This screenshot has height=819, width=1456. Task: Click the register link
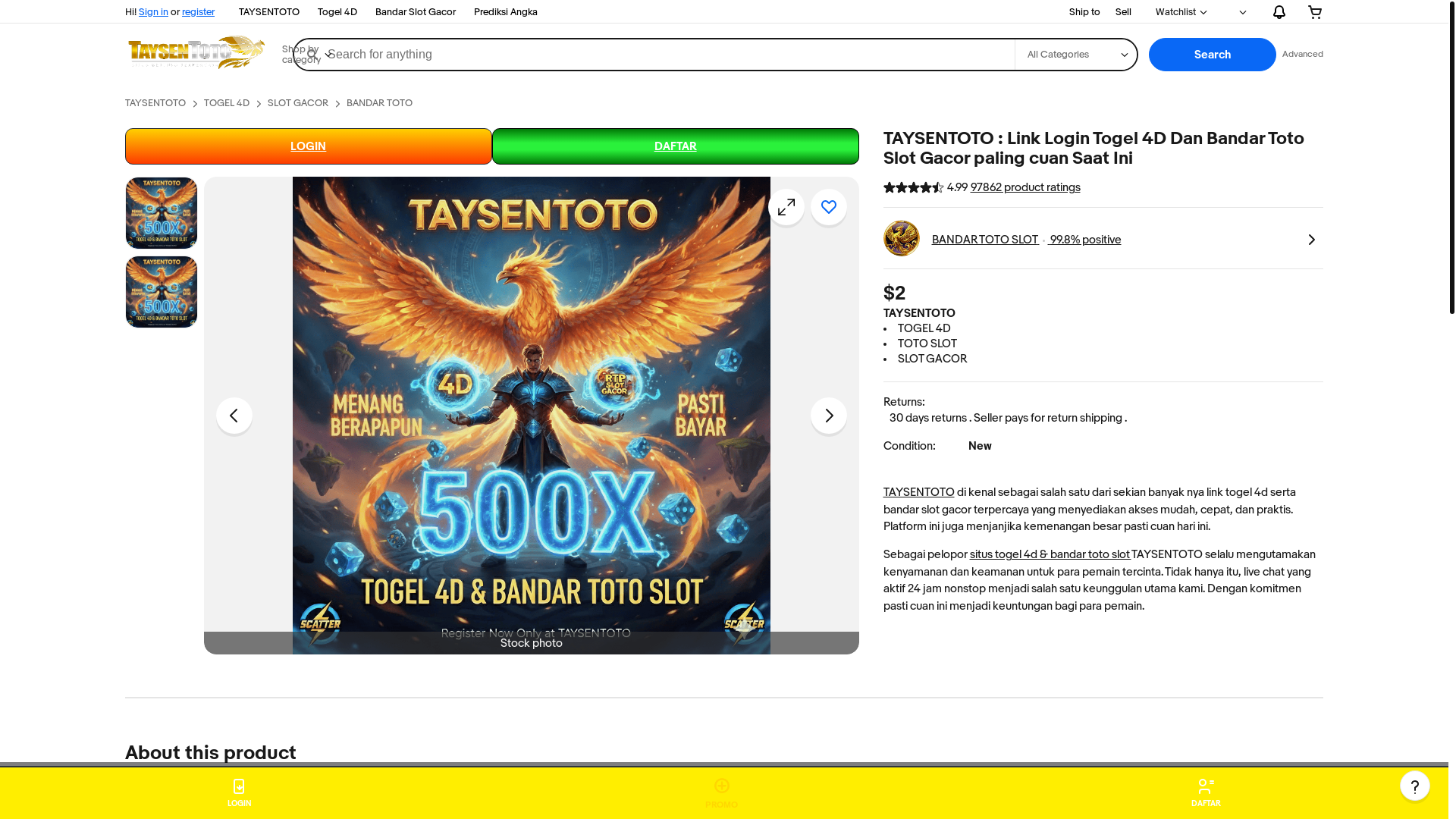point(198,12)
